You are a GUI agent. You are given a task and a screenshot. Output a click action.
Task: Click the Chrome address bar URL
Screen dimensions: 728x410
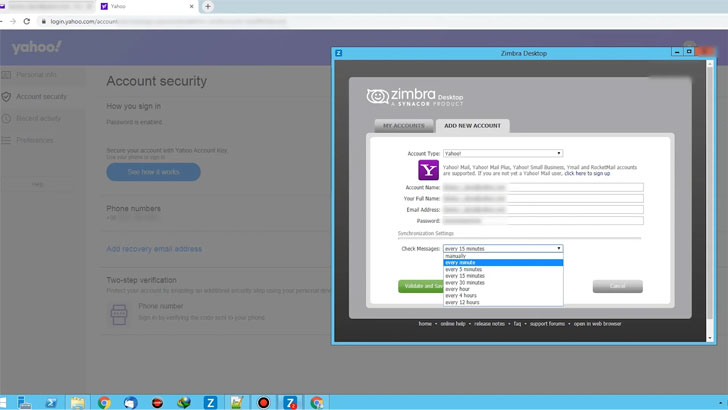pos(168,21)
